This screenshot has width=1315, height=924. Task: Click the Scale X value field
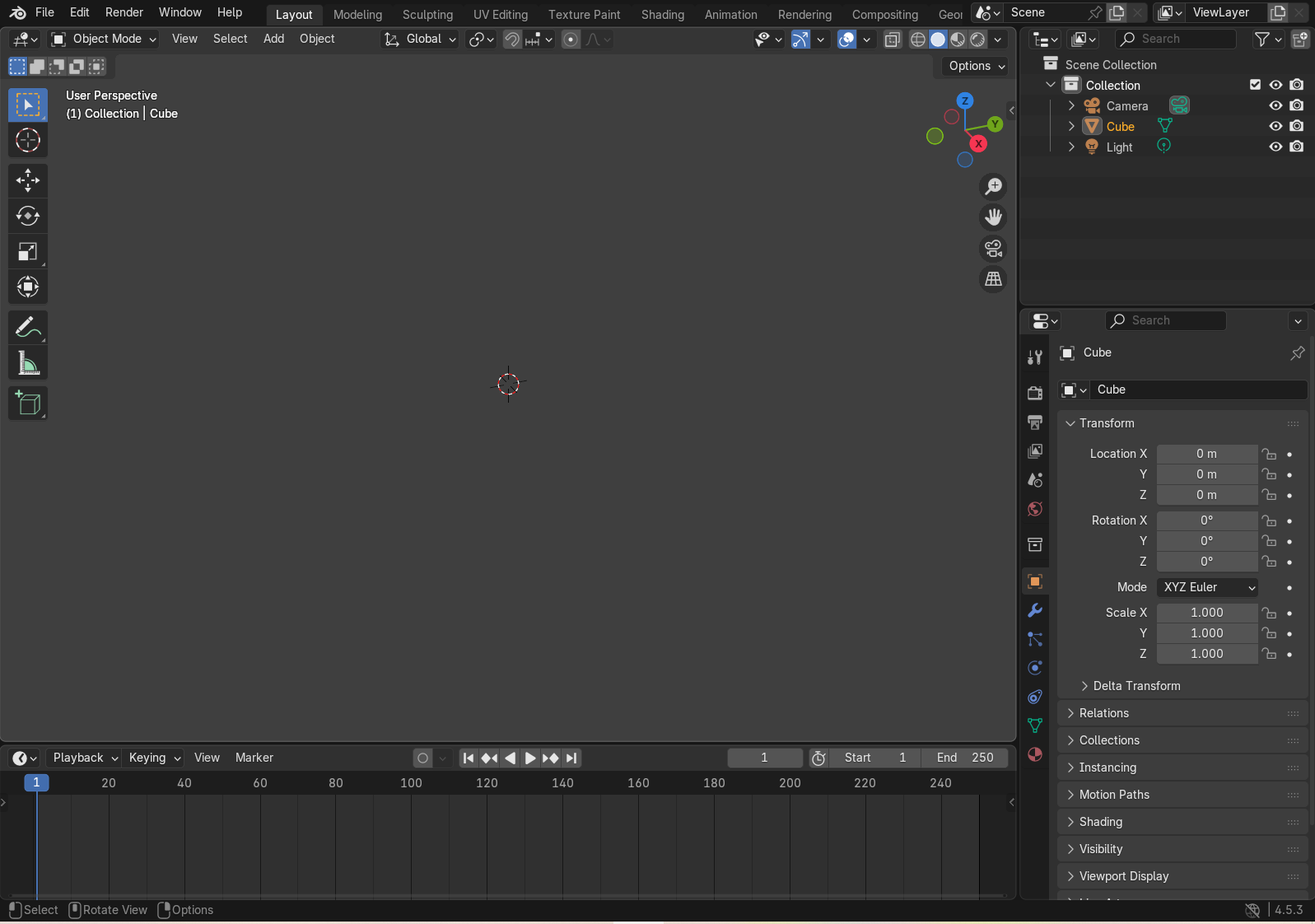[1207, 613]
